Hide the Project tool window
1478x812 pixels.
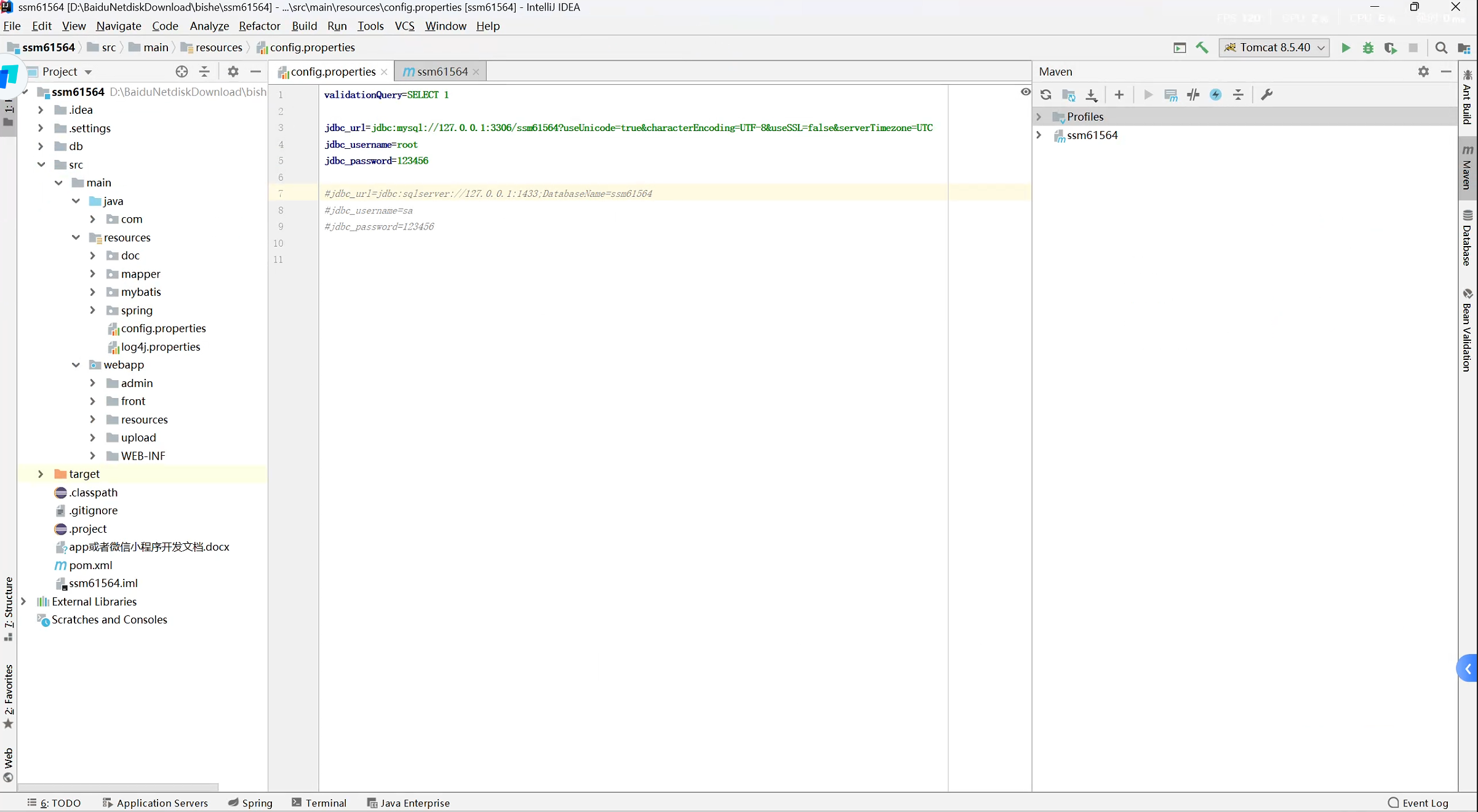click(255, 71)
